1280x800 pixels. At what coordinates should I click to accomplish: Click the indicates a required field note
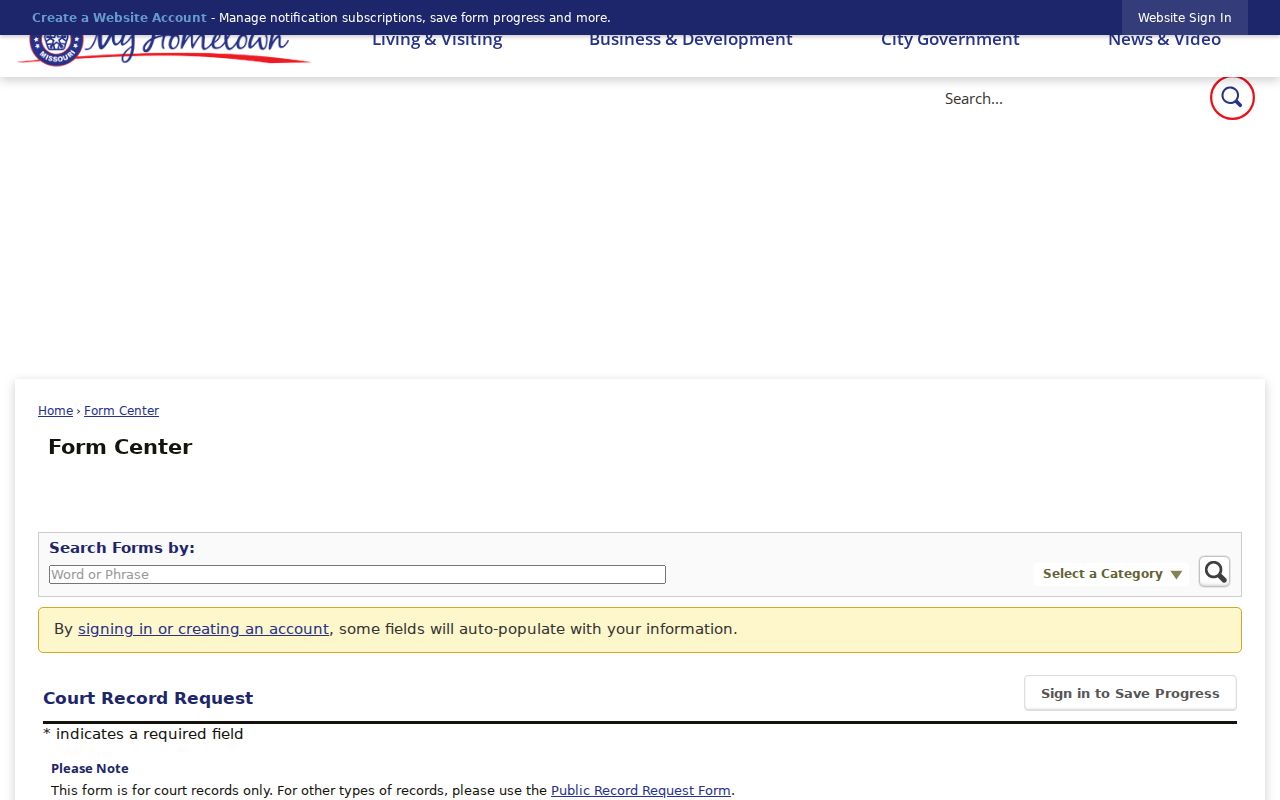(x=143, y=734)
